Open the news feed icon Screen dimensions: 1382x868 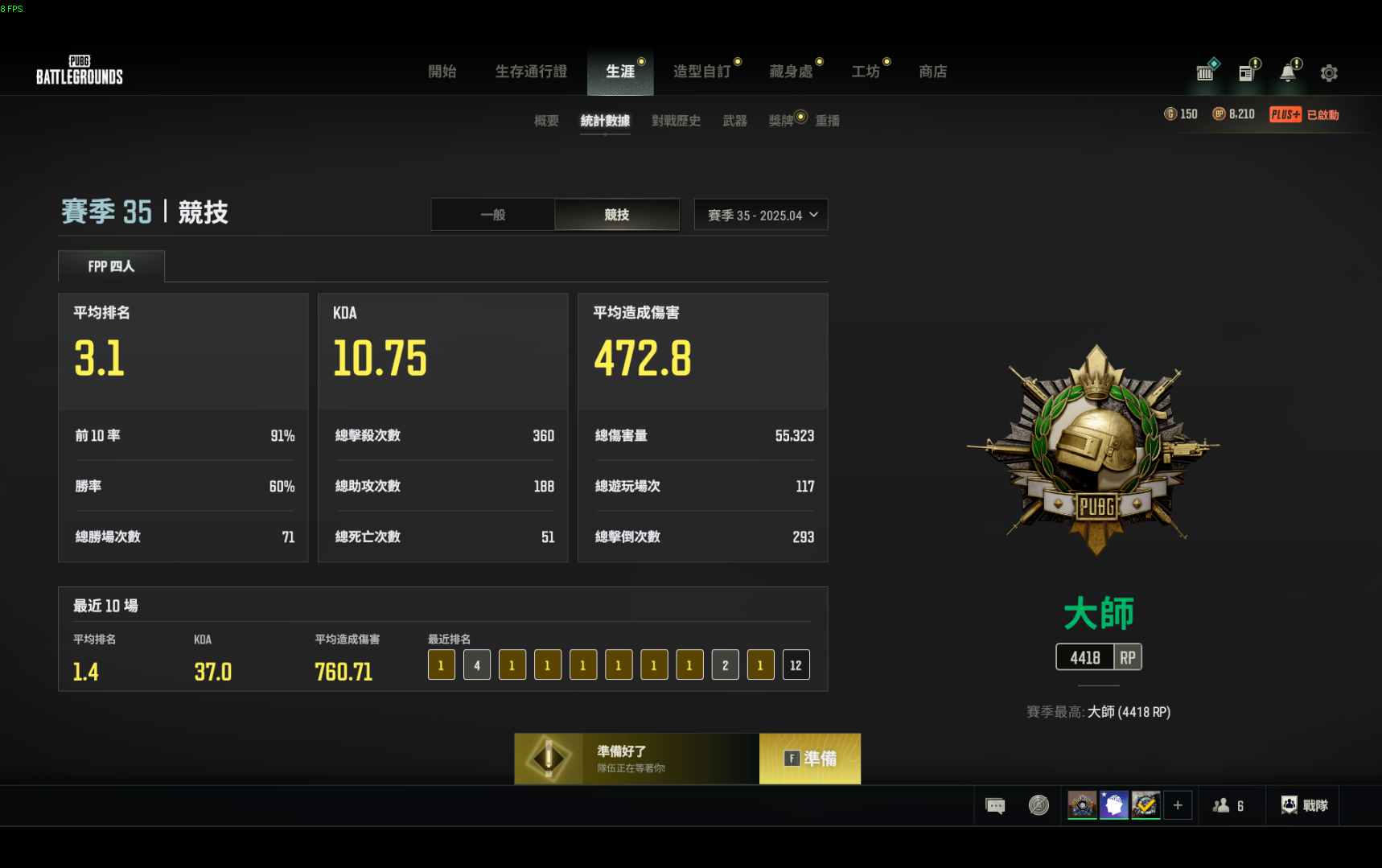[1246, 73]
